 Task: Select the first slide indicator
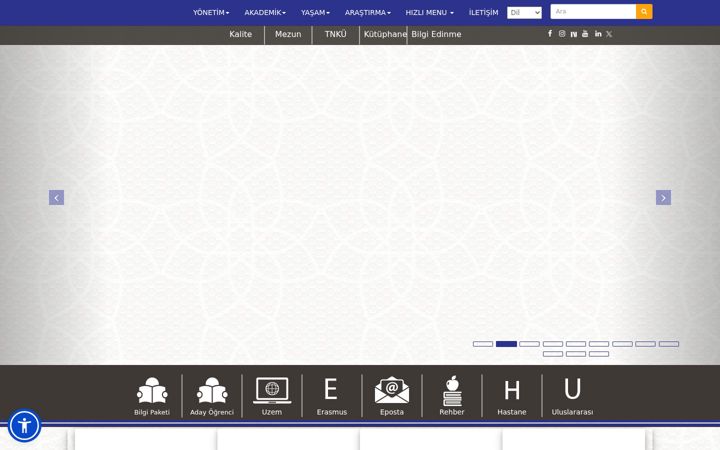click(483, 344)
